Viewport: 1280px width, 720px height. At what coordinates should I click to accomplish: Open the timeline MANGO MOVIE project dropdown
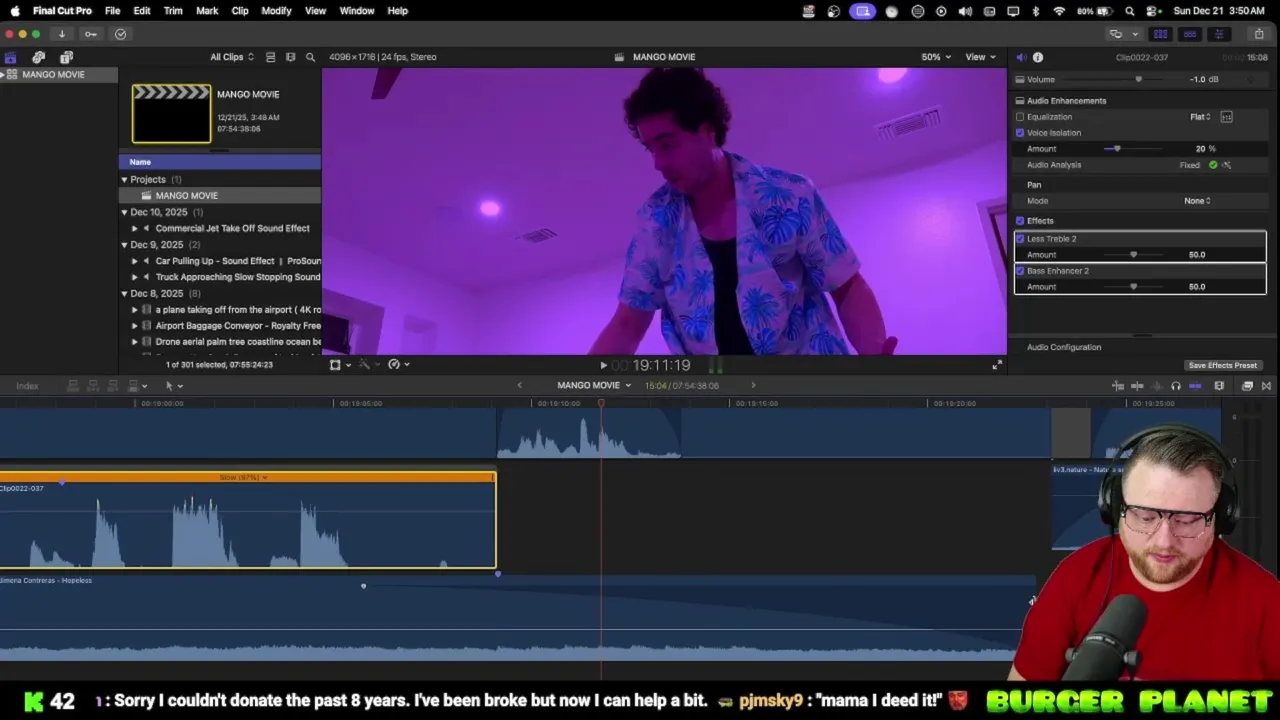click(x=594, y=385)
